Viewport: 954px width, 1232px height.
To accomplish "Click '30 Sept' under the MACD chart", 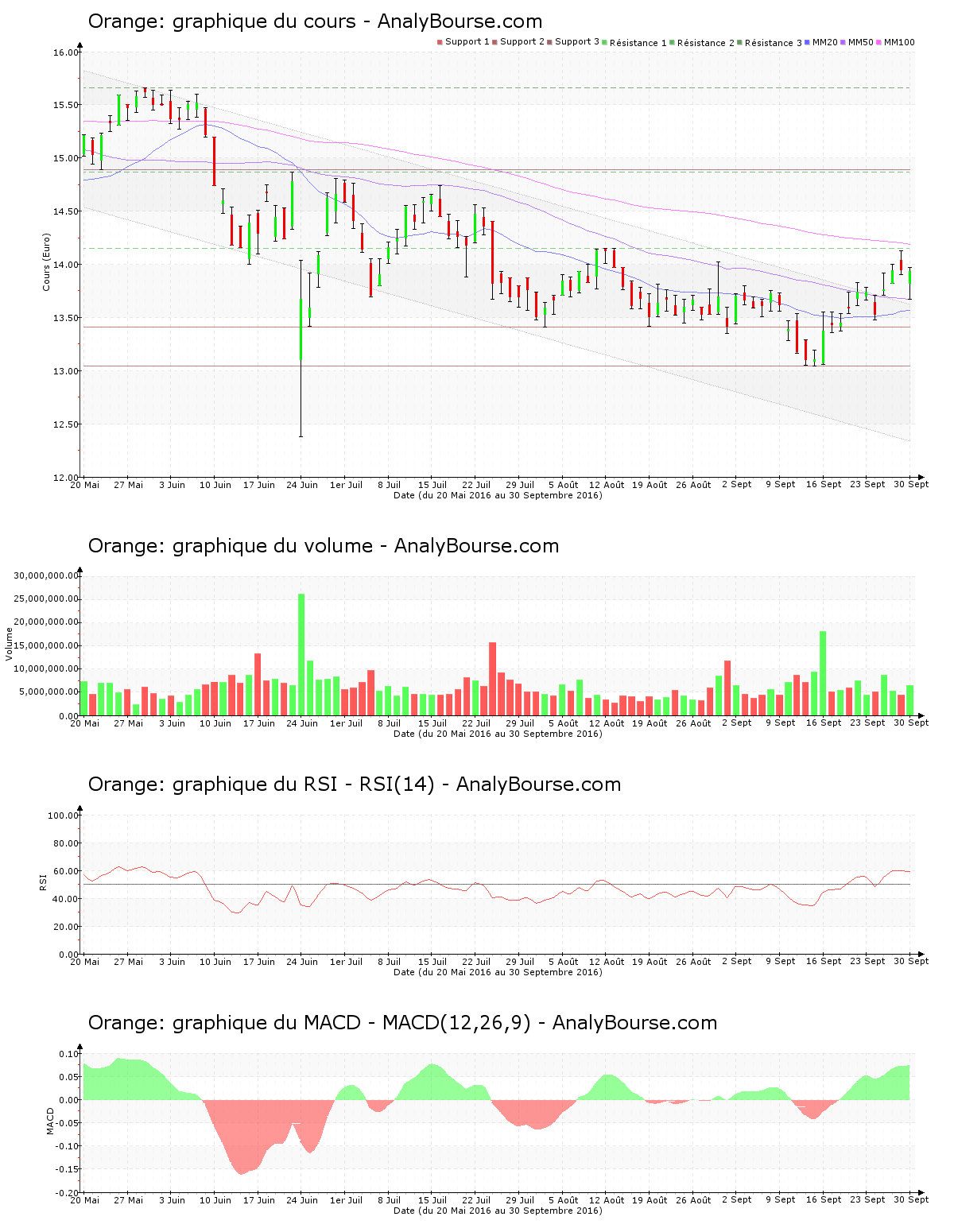I will (911, 1200).
